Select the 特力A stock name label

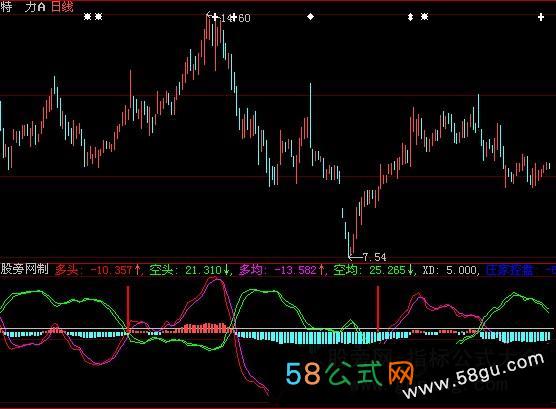(23, 6)
